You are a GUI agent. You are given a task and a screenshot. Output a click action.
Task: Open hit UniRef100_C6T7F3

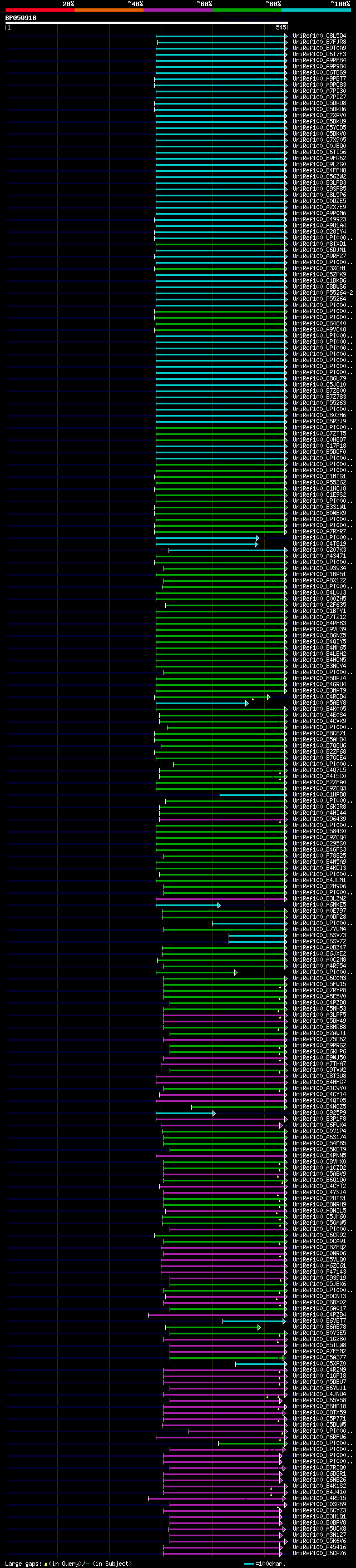point(319,54)
